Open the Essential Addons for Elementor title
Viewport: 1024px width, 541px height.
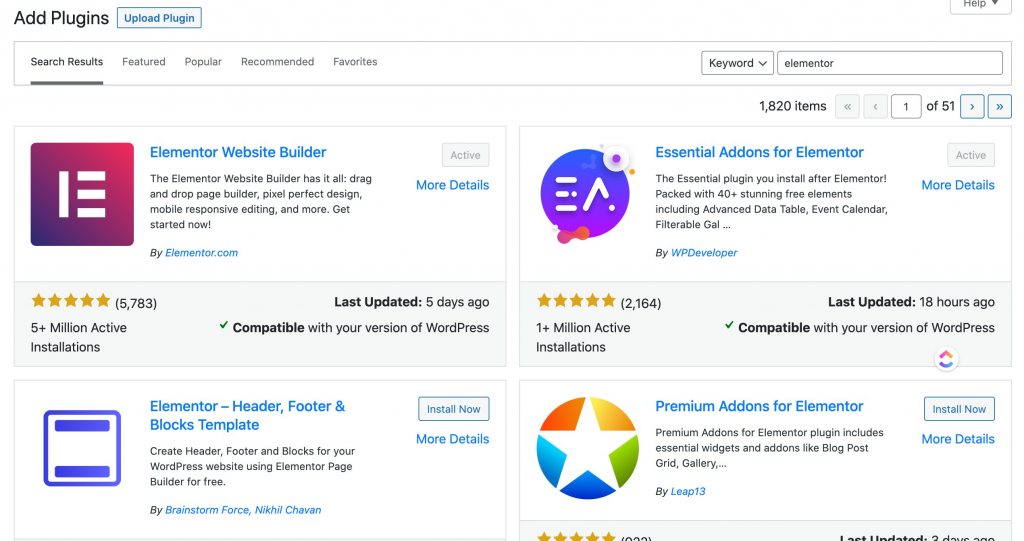coord(760,152)
